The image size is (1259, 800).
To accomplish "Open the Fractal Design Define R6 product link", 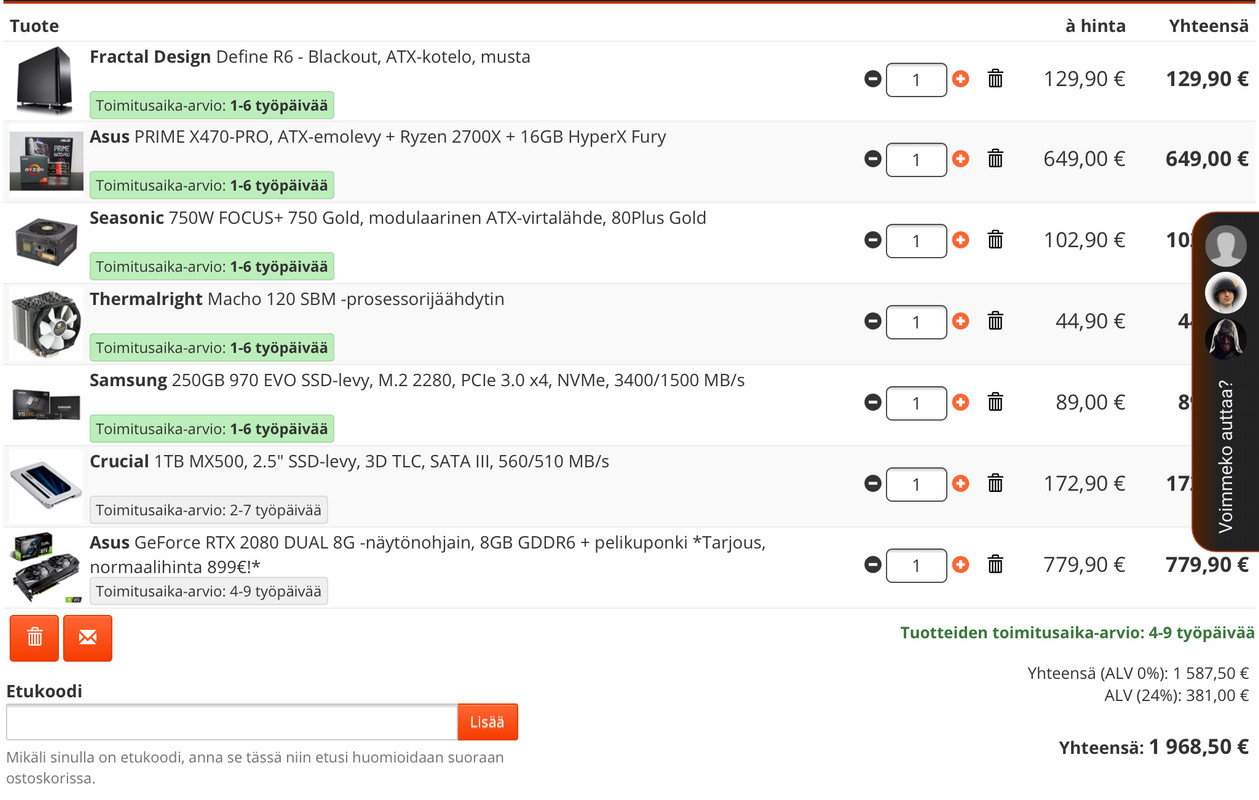I will pos(310,57).
